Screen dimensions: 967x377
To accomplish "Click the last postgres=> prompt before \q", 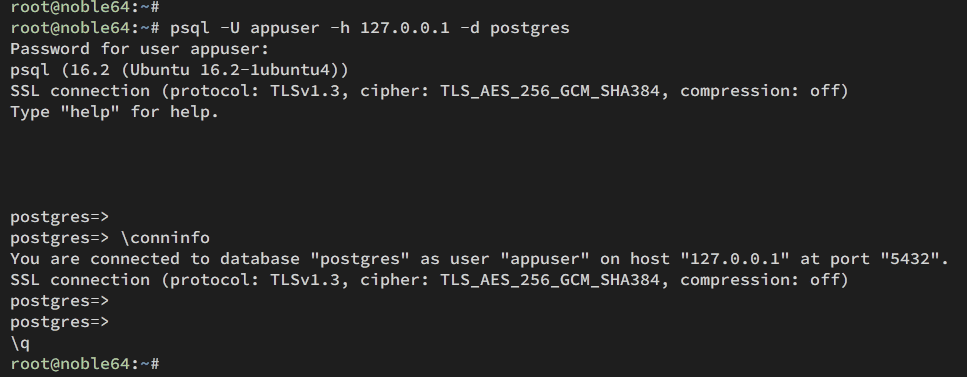I will pyautogui.click(x=60, y=322).
